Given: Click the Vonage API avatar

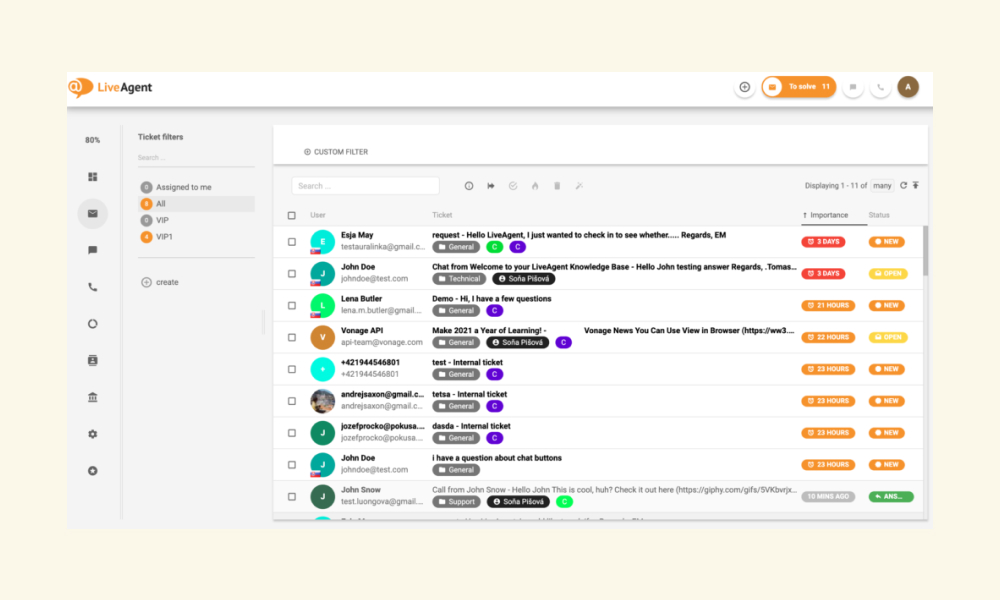Looking at the screenshot, I should pos(323,337).
